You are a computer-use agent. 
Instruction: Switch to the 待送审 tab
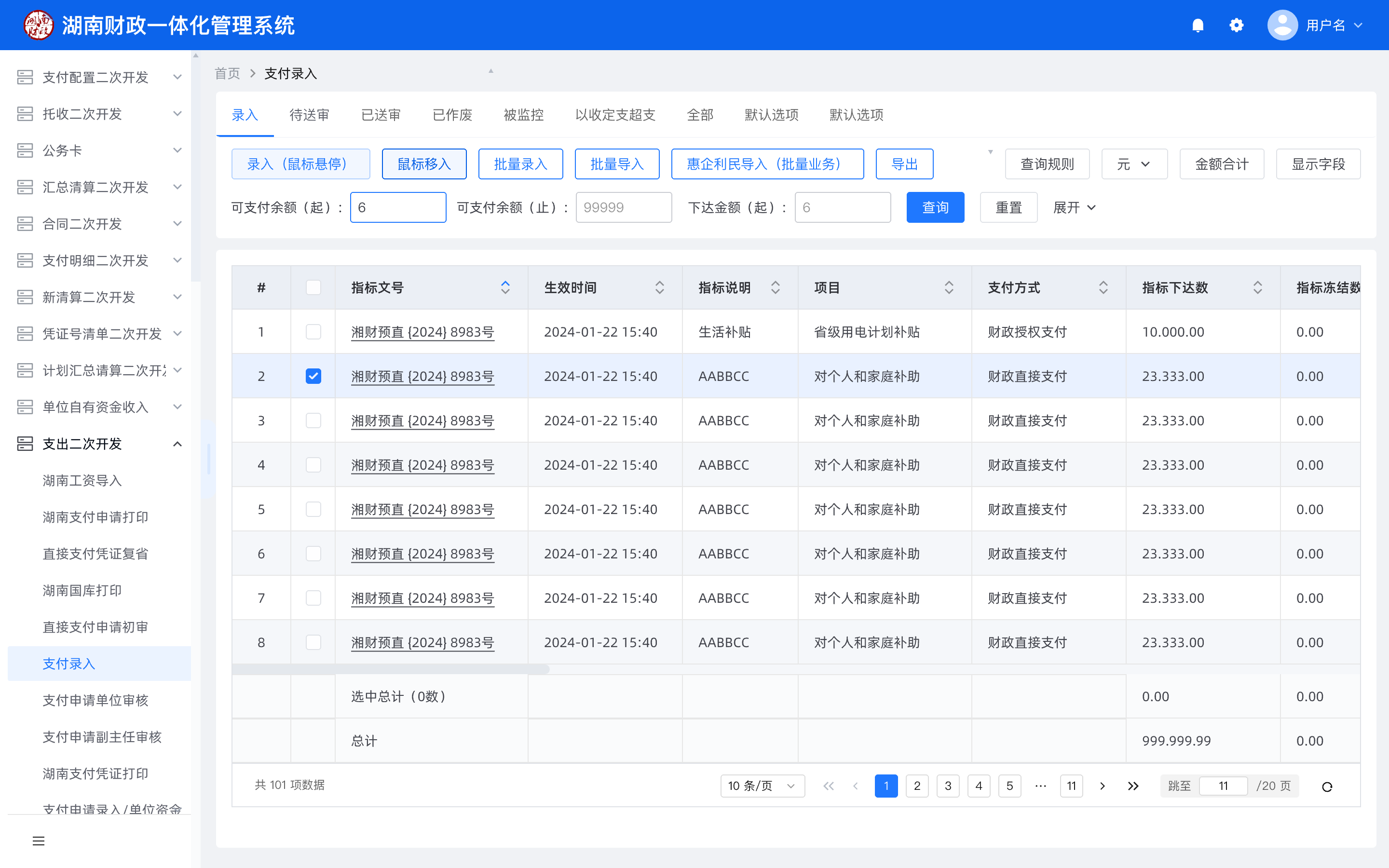pos(309,115)
